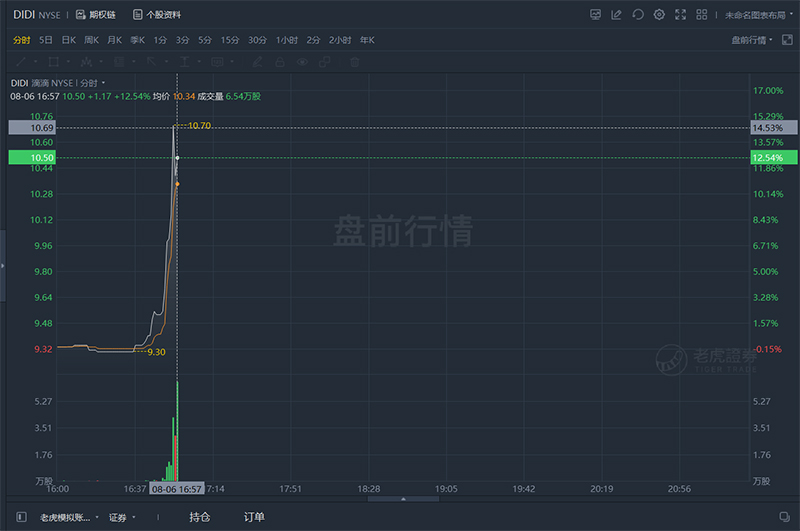Click the edit drawing pencil icon
800x531 pixels.
616,15
